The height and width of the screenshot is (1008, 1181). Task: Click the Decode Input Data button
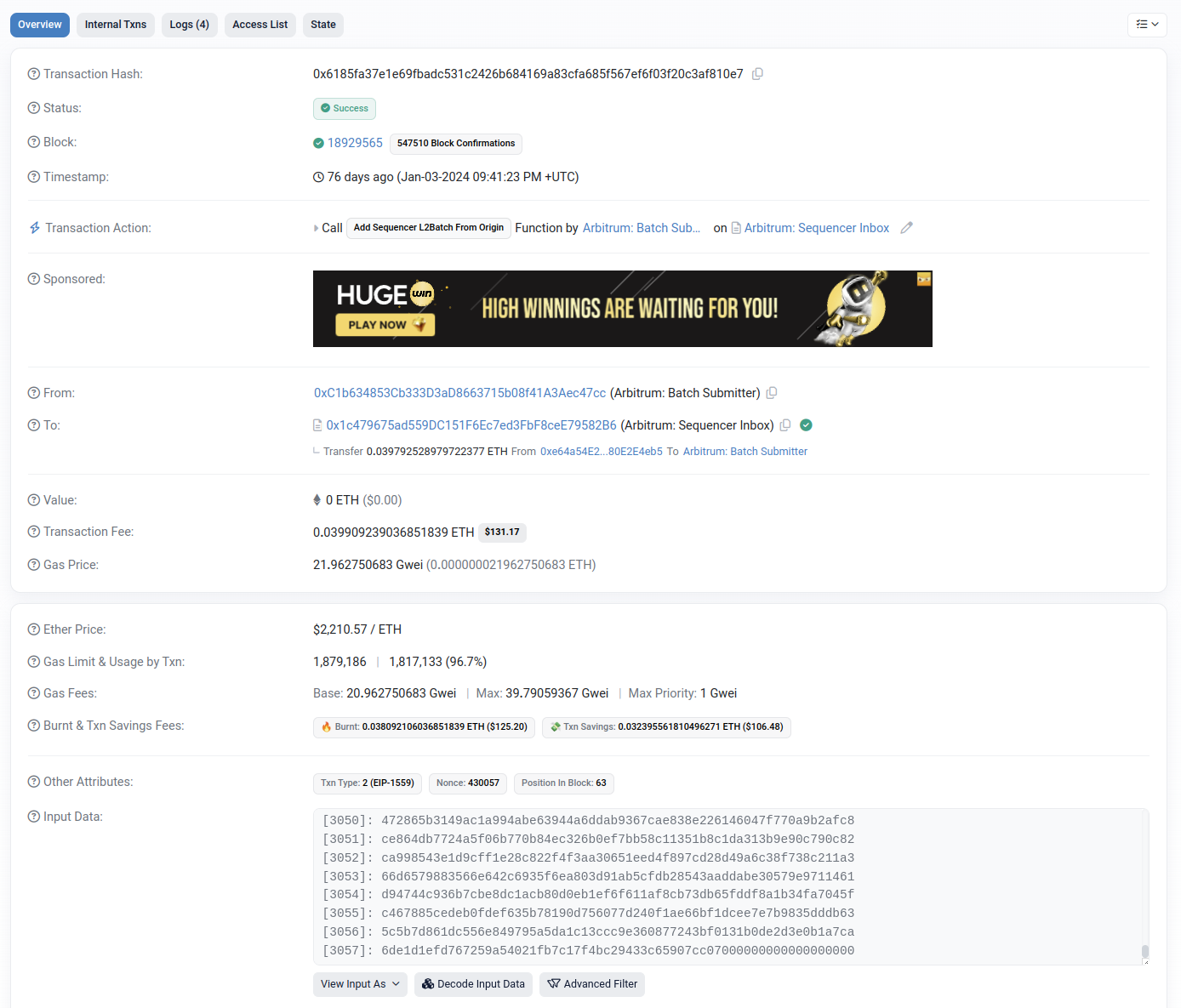pyautogui.click(x=473, y=984)
